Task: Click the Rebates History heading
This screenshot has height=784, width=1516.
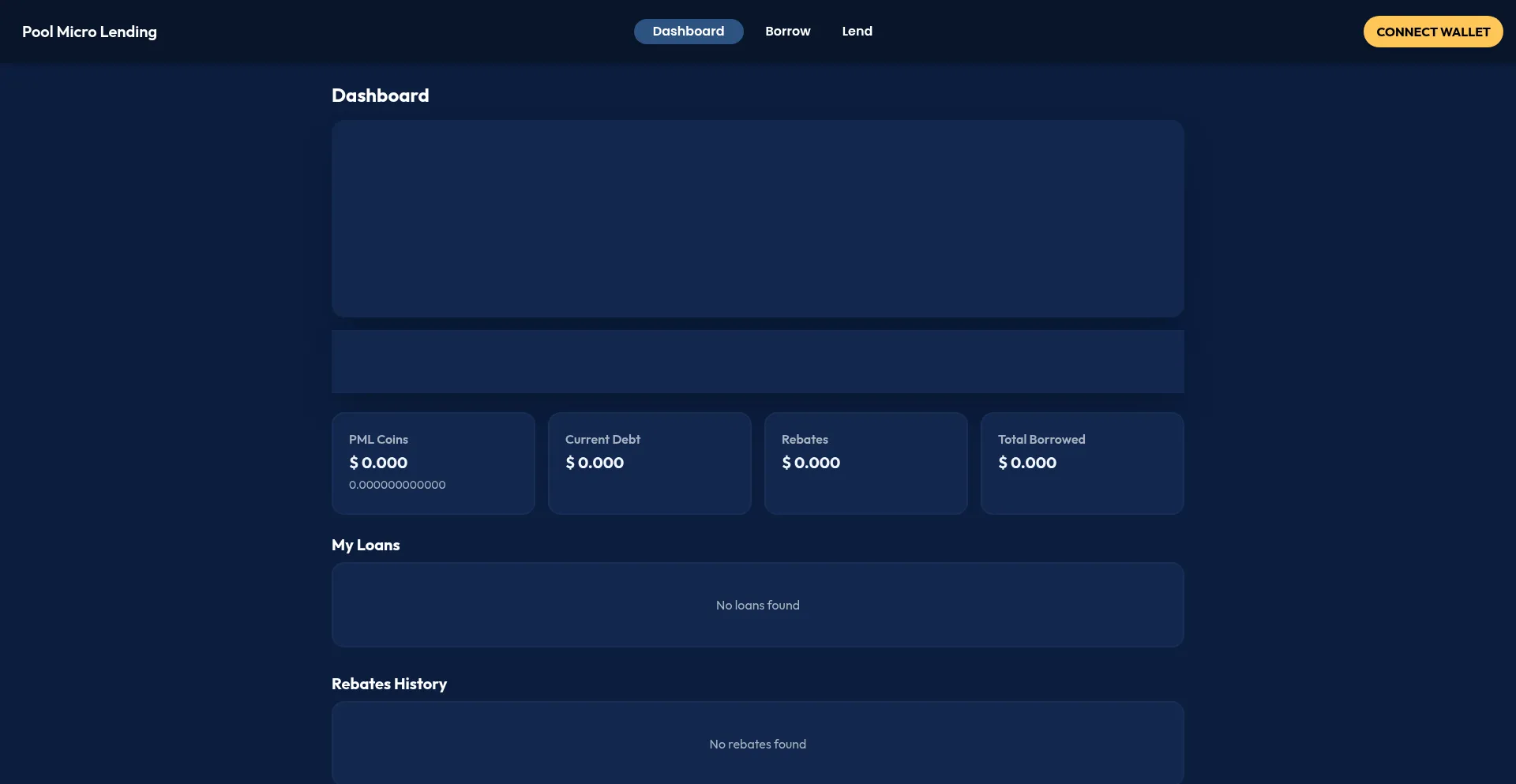Action: coord(388,685)
